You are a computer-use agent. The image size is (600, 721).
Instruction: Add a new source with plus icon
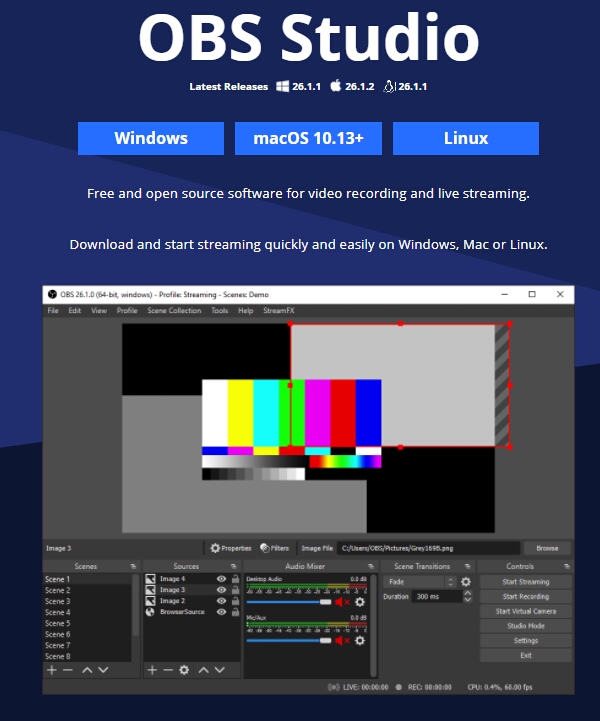(152, 670)
